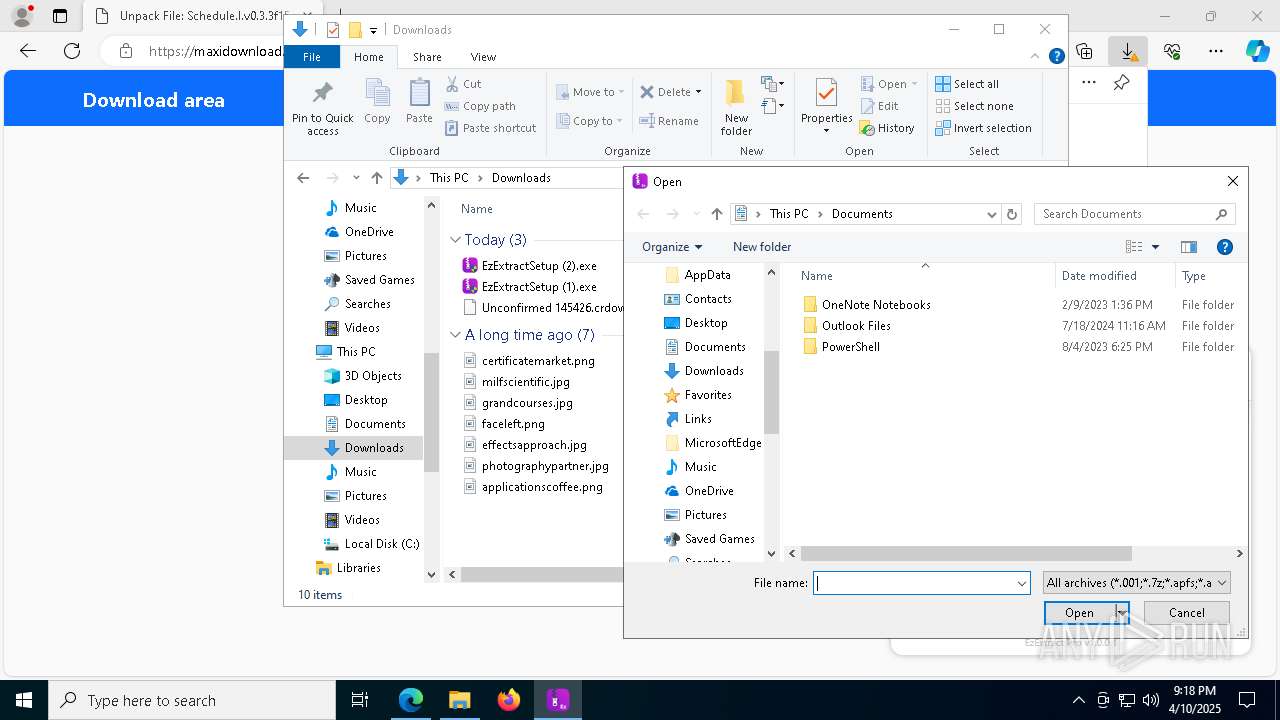Click the Cut scissors command
Viewport: 1280px width, 720px height.
[x=463, y=84]
